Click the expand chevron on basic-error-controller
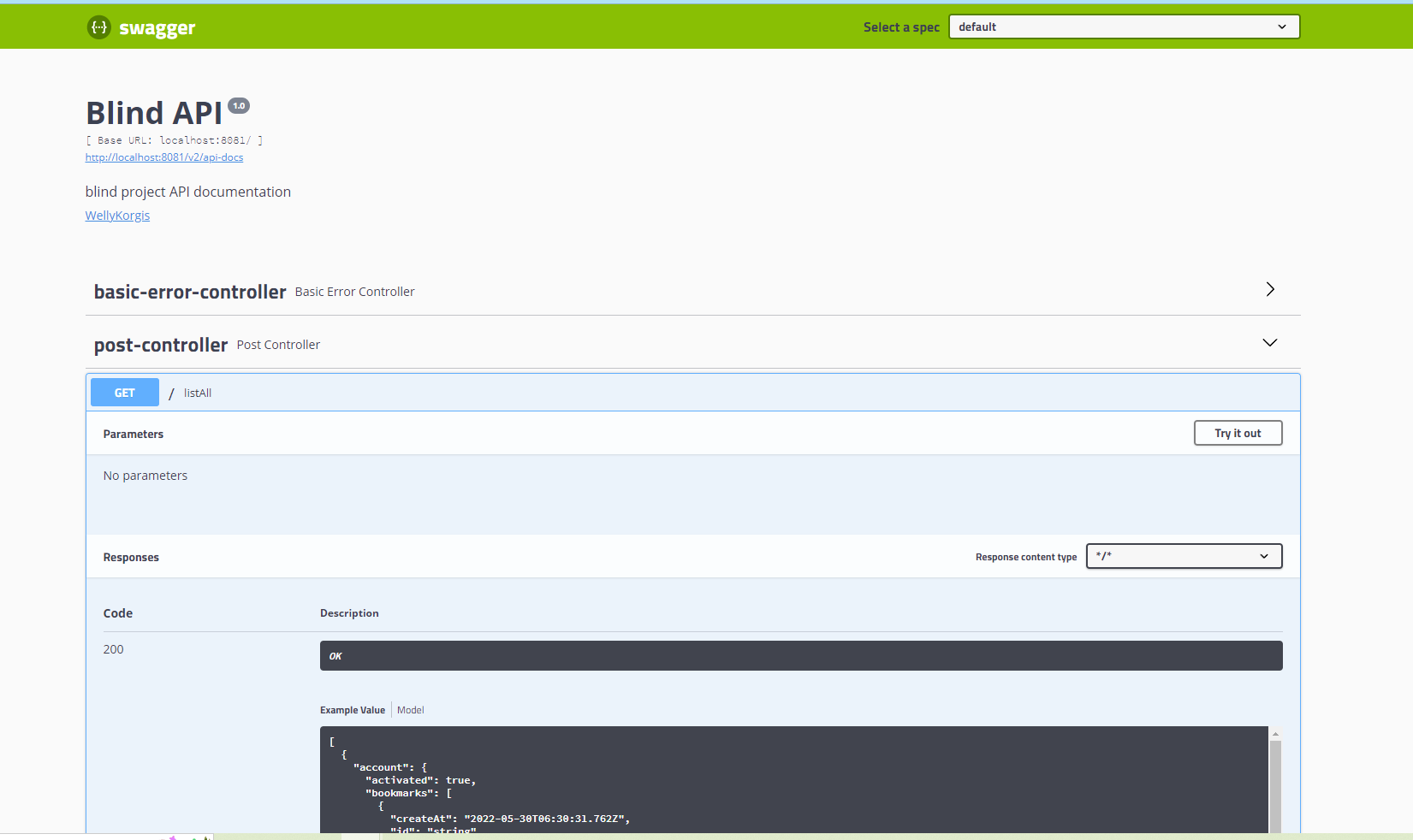The image size is (1413, 840). tap(1270, 289)
